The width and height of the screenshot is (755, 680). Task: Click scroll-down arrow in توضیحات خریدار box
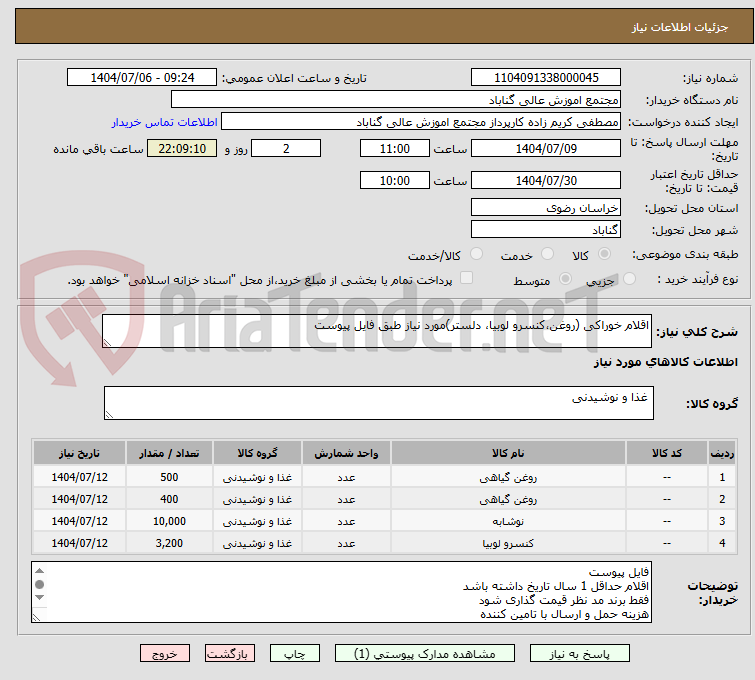point(41,614)
